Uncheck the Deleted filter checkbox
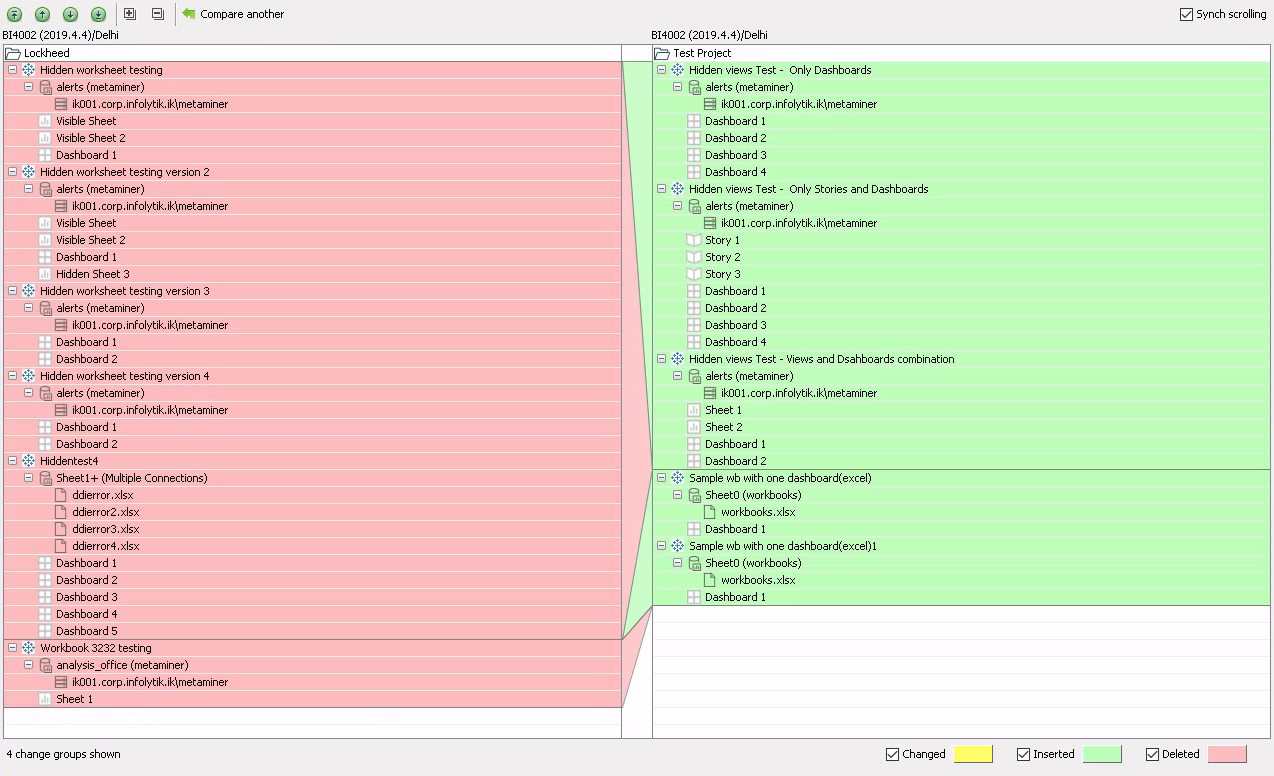 1153,754
